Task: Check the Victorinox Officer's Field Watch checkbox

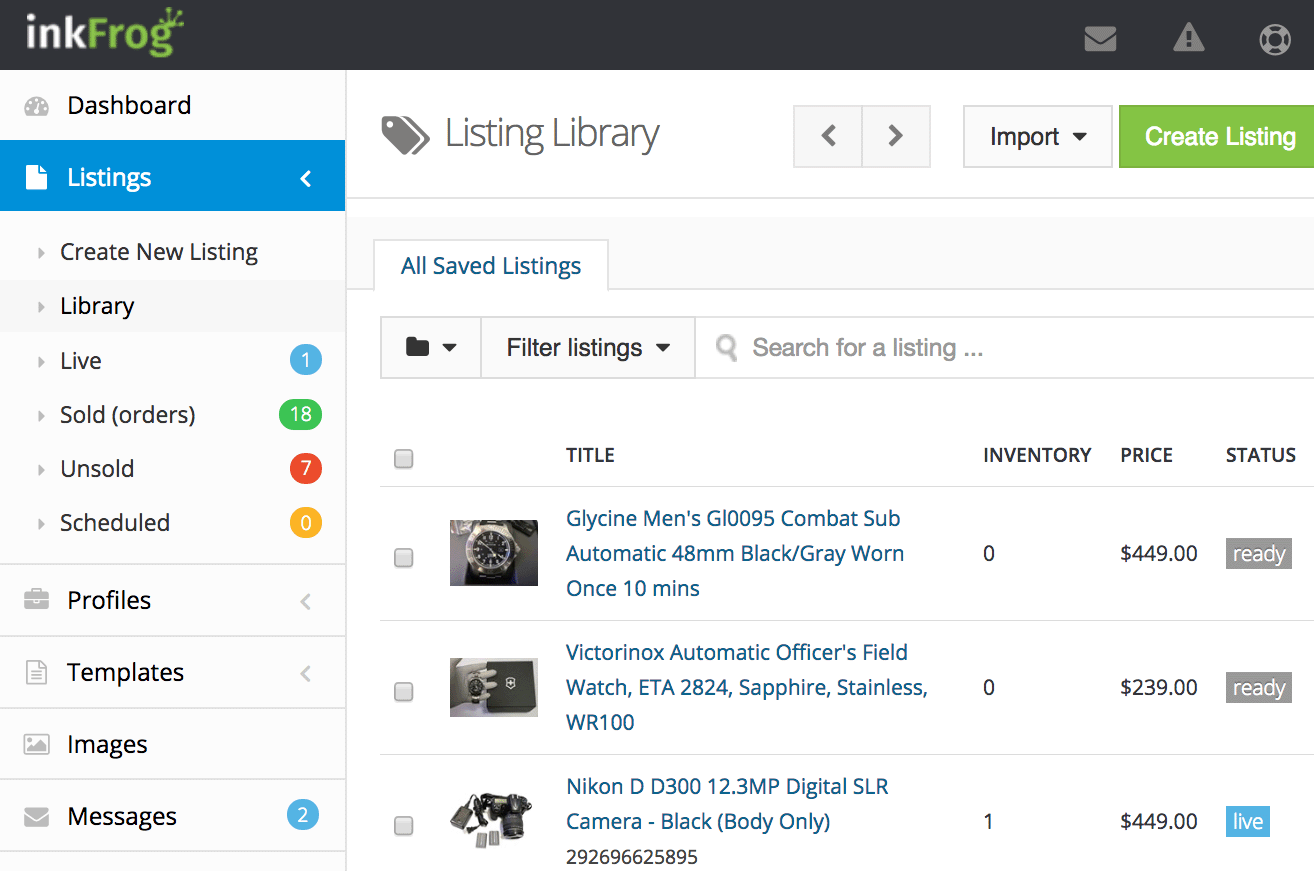Action: click(403, 692)
